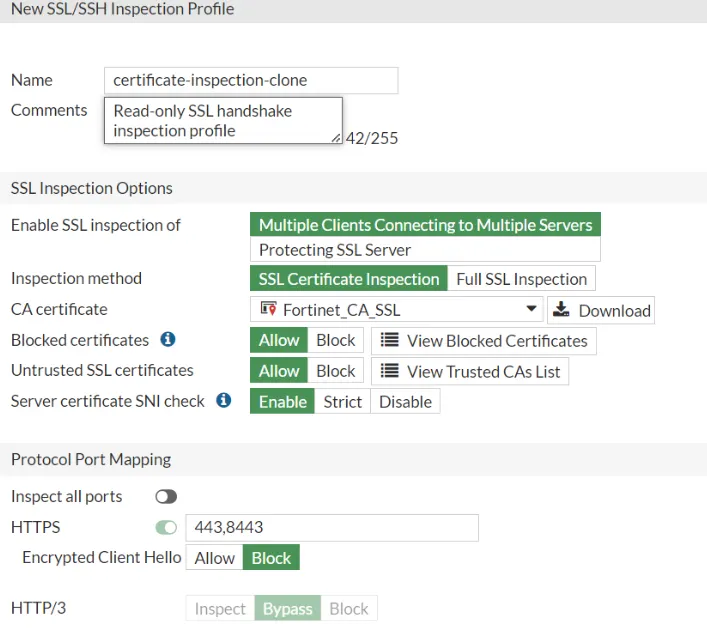Click the Fortinet_CA_SSL certificate icon
This screenshot has height=630, width=707.
(268, 310)
